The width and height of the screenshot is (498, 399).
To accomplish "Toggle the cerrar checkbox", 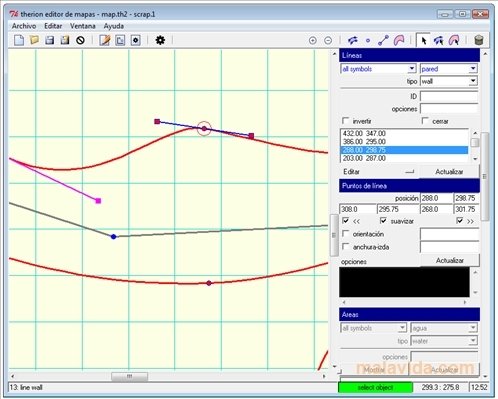I will 425,121.
